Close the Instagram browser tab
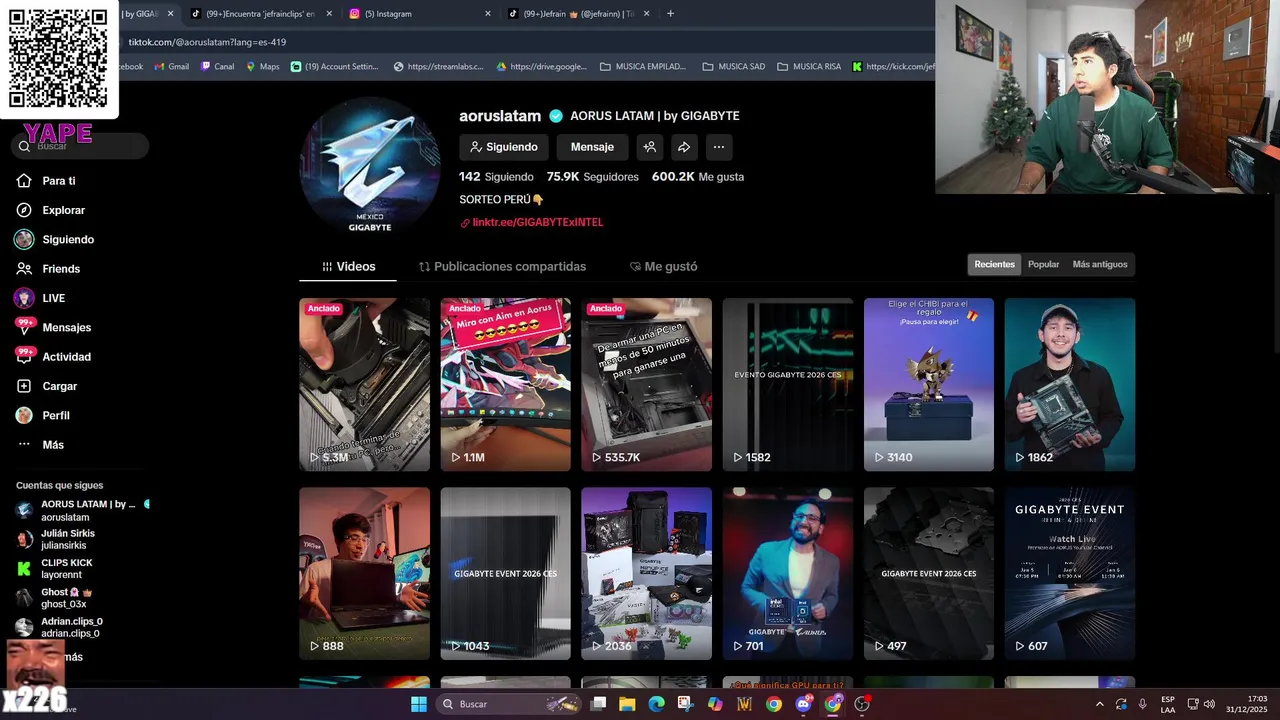The height and width of the screenshot is (720, 1280). tap(488, 14)
